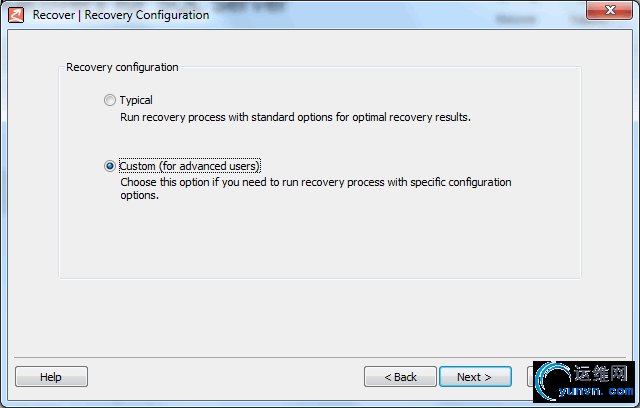This screenshot has height=408, width=640.
Task: Click the blue swirl watermark logo
Action: pos(553,381)
